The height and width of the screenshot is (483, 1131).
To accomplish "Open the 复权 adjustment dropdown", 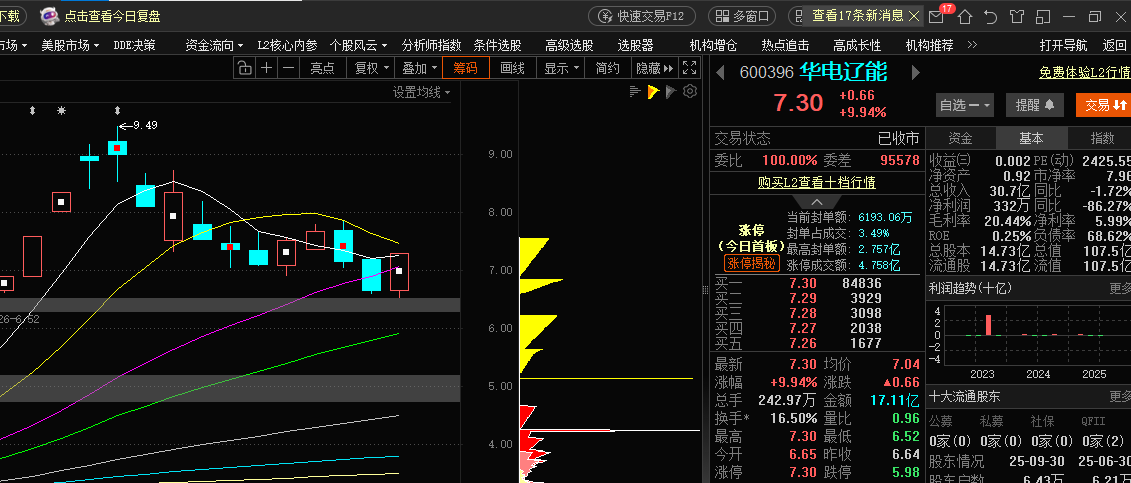I will pyautogui.click(x=371, y=68).
